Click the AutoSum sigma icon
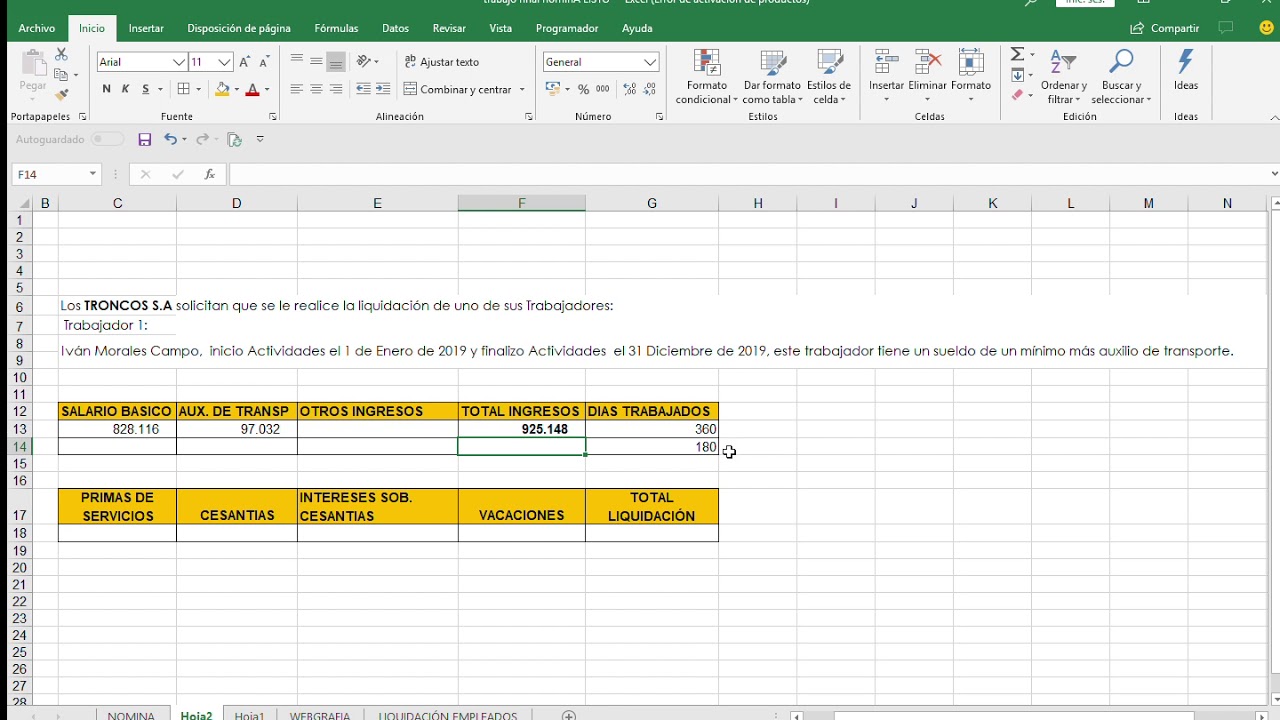Image resolution: width=1280 pixels, height=720 pixels. [1017, 55]
